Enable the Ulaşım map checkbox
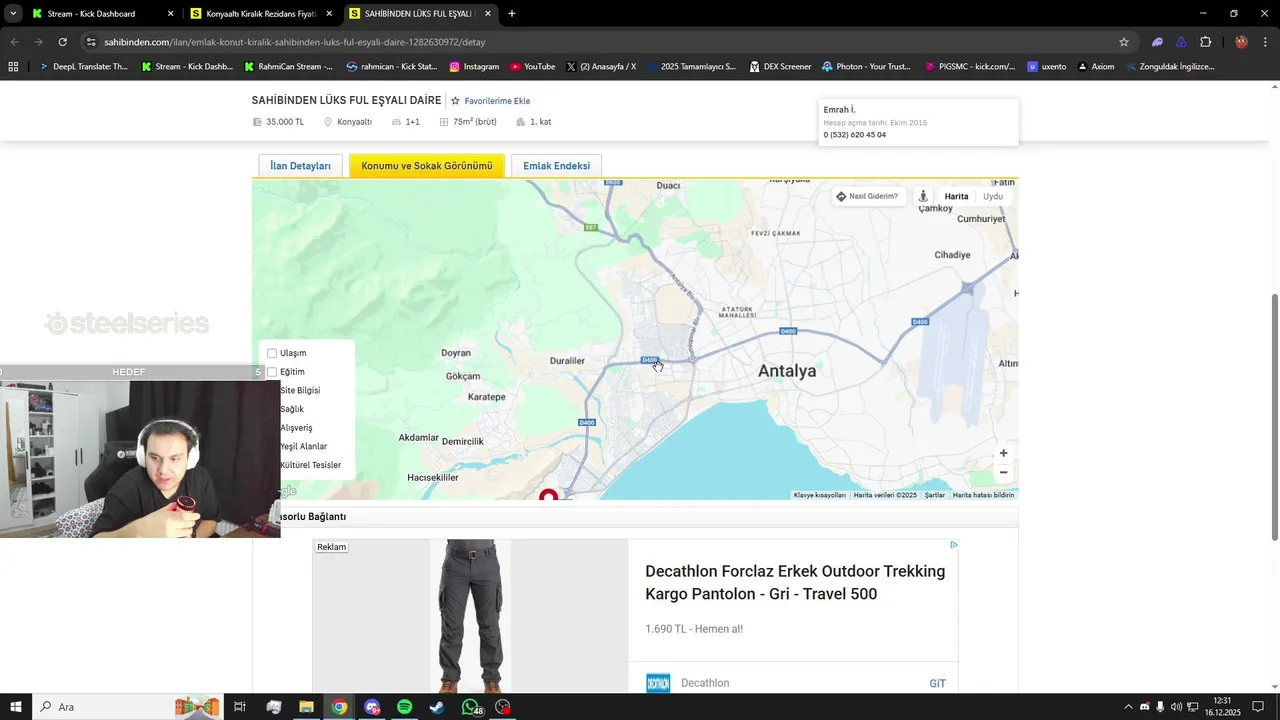The height and width of the screenshot is (720, 1280). pyautogui.click(x=272, y=353)
